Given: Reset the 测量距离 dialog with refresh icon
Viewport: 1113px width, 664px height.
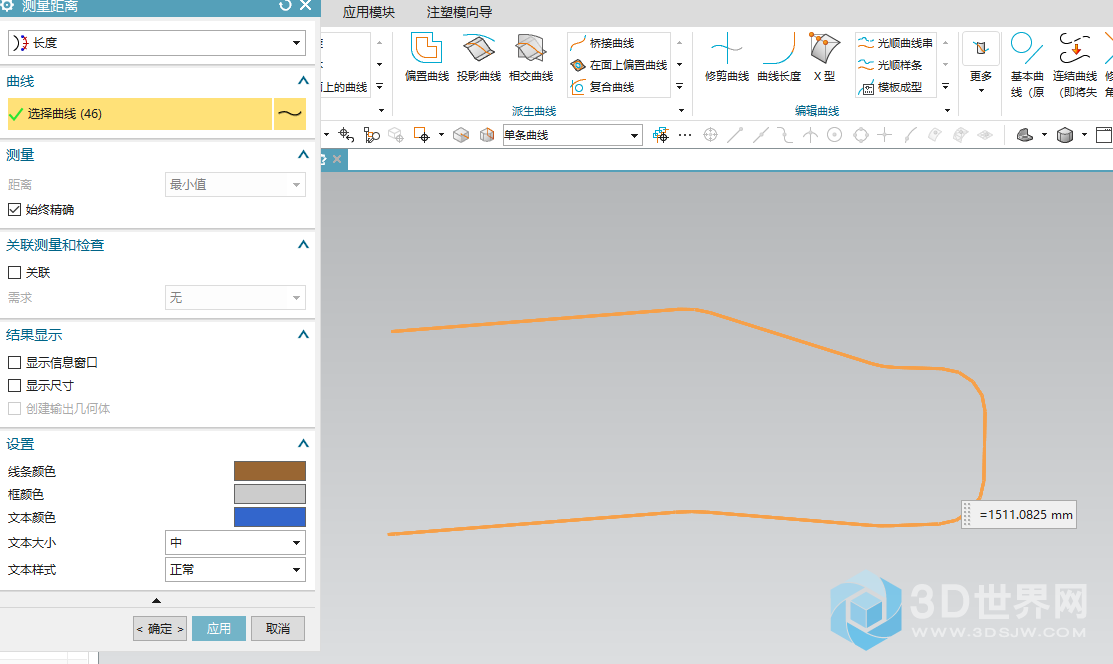Looking at the screenshot, I should point(285,6).
